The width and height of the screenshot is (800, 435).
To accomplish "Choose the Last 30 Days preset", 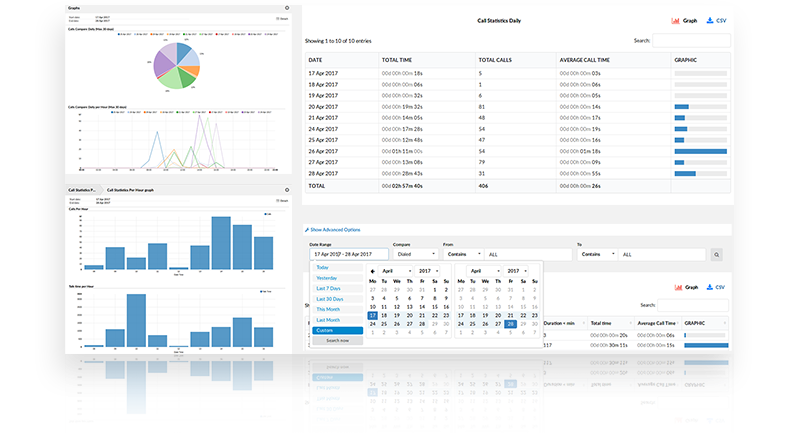I will click(x=337, y=299).
